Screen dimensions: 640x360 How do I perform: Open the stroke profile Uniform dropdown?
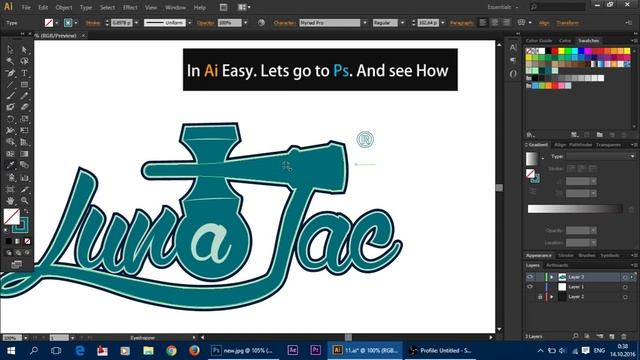[190, 23]
